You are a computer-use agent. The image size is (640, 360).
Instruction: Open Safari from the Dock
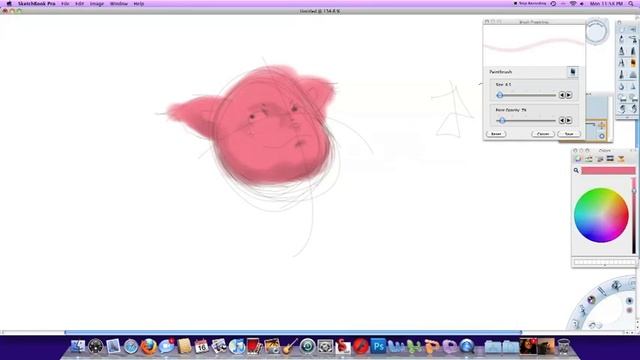click(x=131, y=347)
